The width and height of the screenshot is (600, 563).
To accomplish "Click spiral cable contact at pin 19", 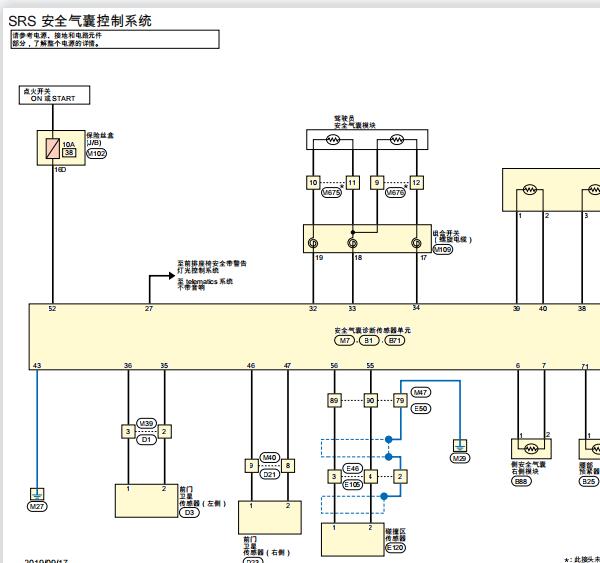I will [x=313, y=243].
